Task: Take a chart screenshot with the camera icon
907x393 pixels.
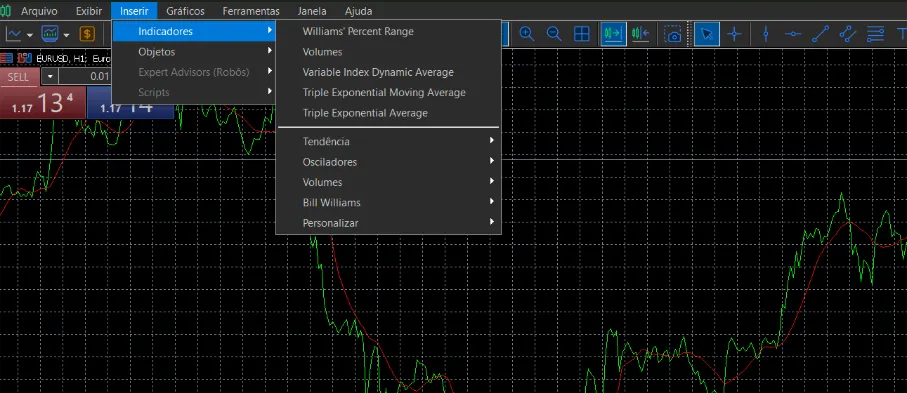Action: pyautogui.click(x=673, y=34)
